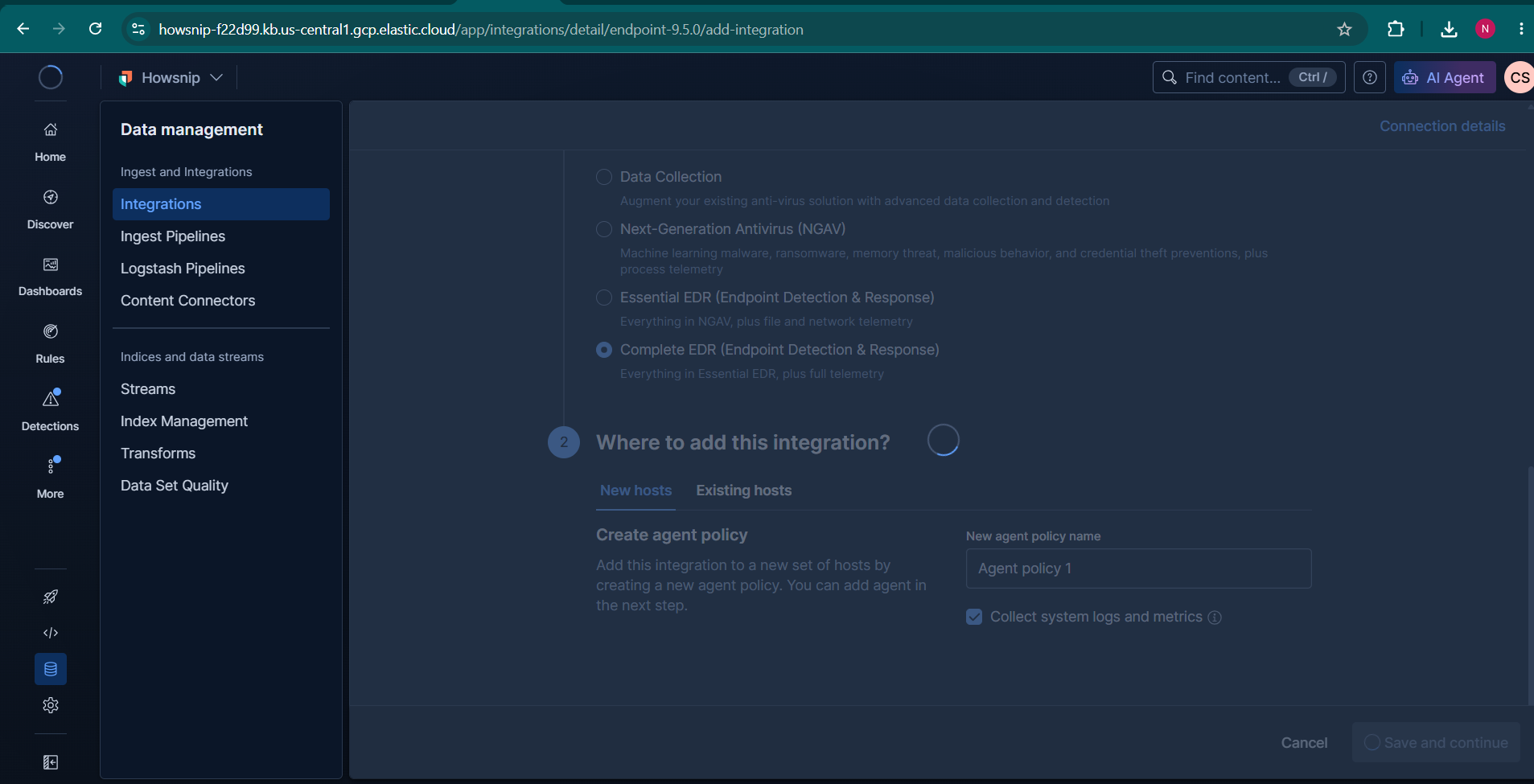Image resolution: width=1534 pixels, height=784 pixels.
Task: Toggle Collect system logs and metrics checkbox
Action: pyautogui.click(x=974, y=617)
